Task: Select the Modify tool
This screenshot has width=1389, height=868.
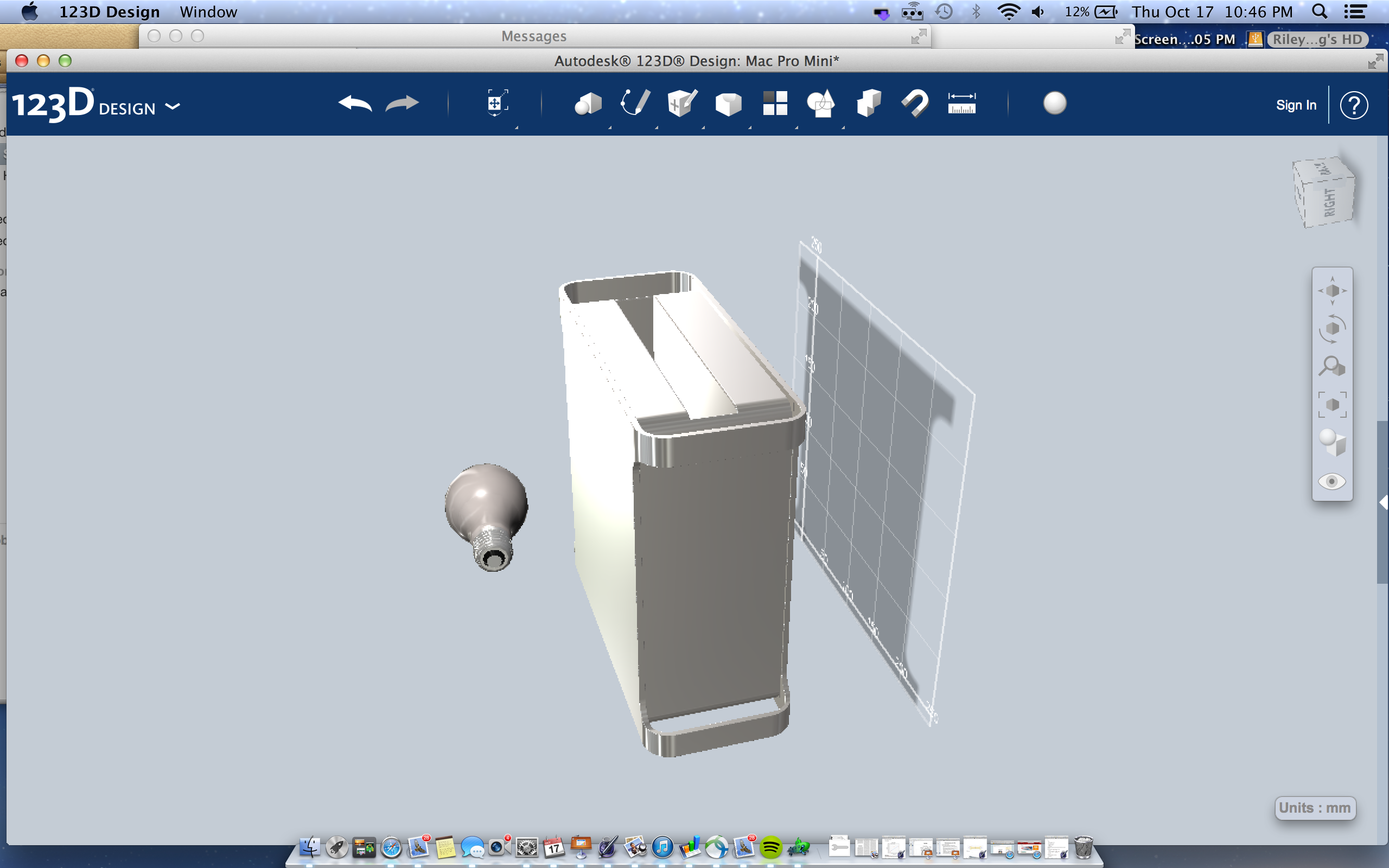Action: coord(729,103)
